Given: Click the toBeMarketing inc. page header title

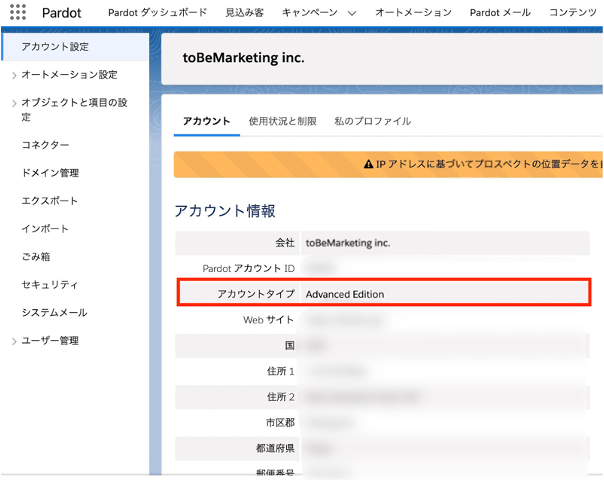Looking at the screenshot, I should [243, 58].
